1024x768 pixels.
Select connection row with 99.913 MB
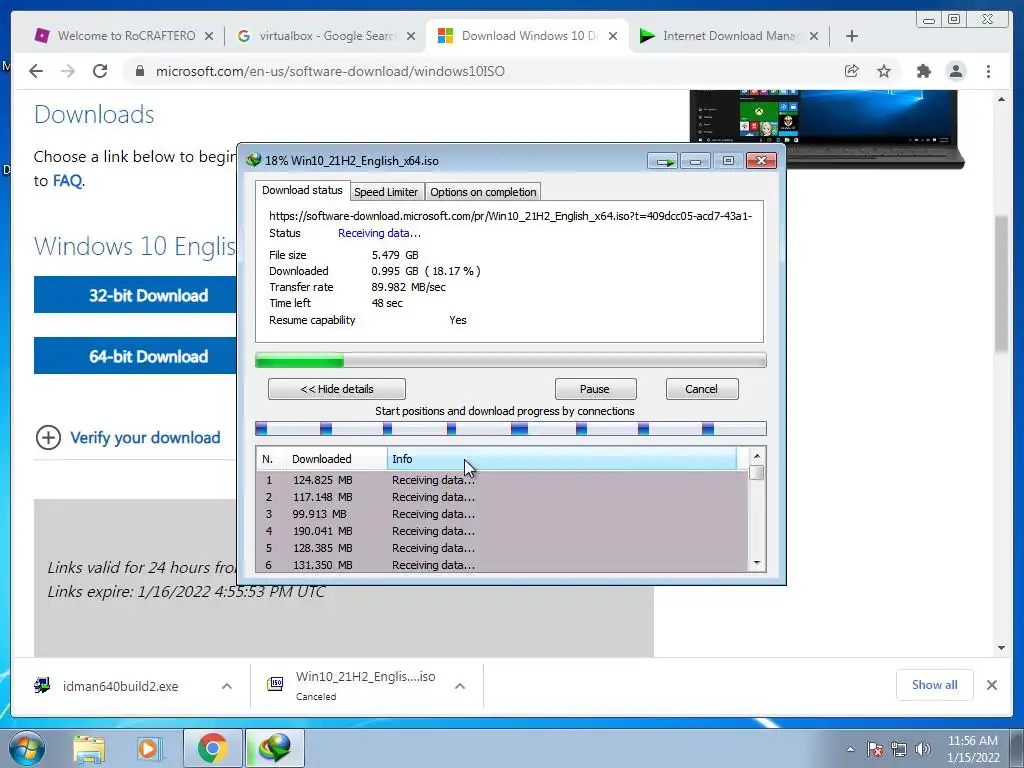(x=502, y=514)
